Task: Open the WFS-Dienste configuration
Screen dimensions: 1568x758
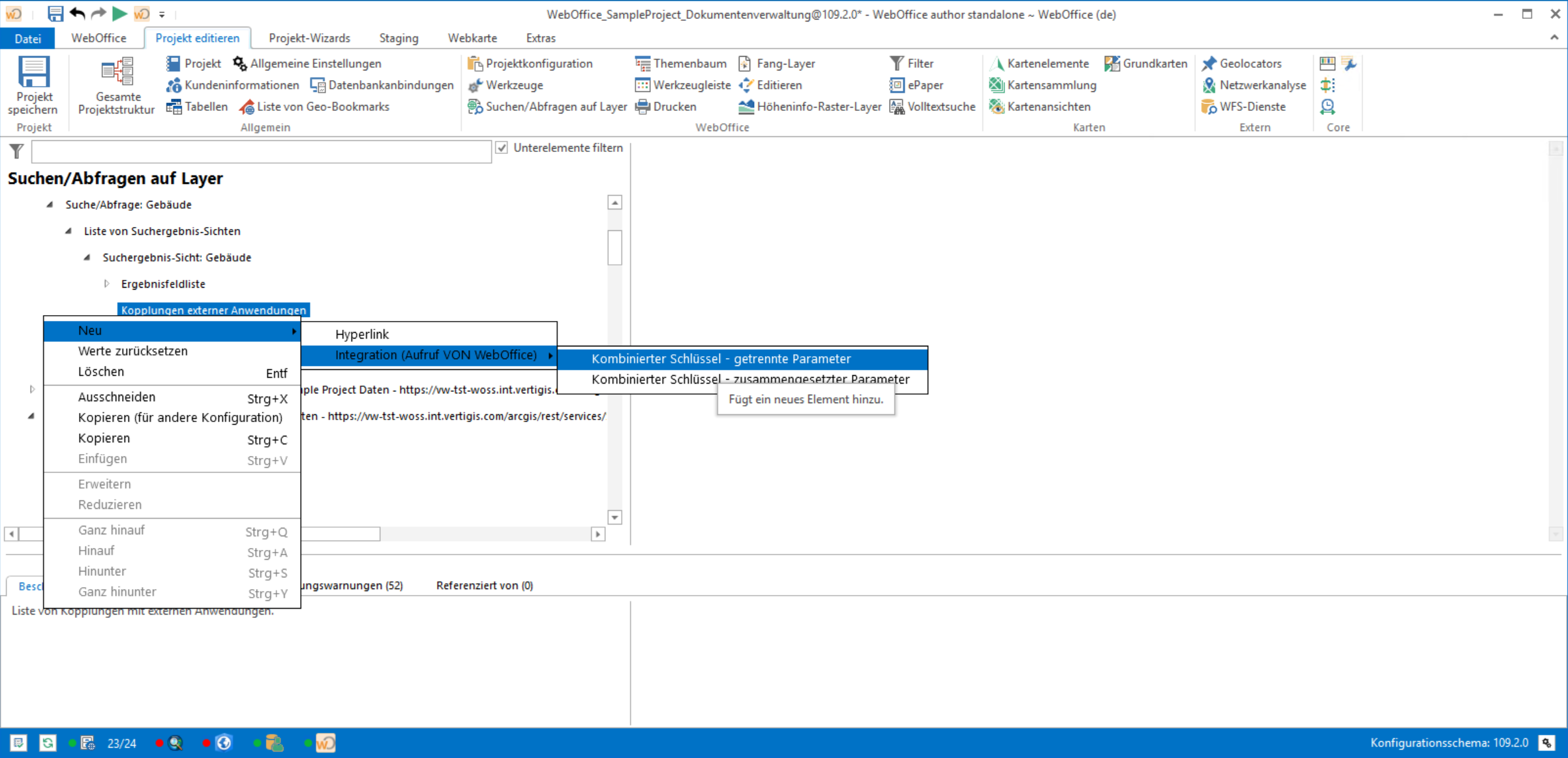Action: [1246, 106]
